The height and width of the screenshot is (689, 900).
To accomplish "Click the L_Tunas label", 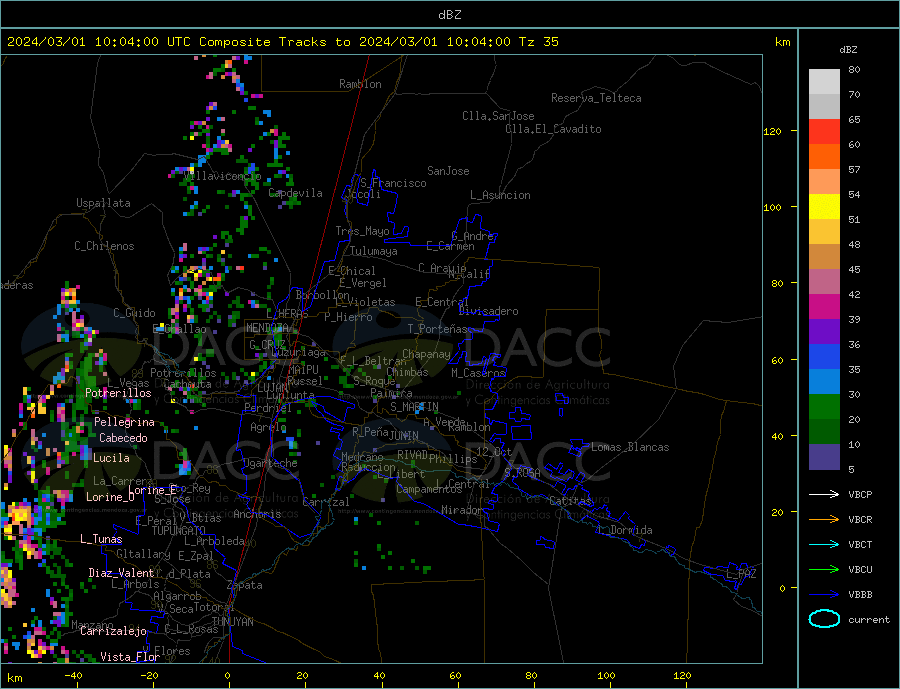I will point(101,539).
